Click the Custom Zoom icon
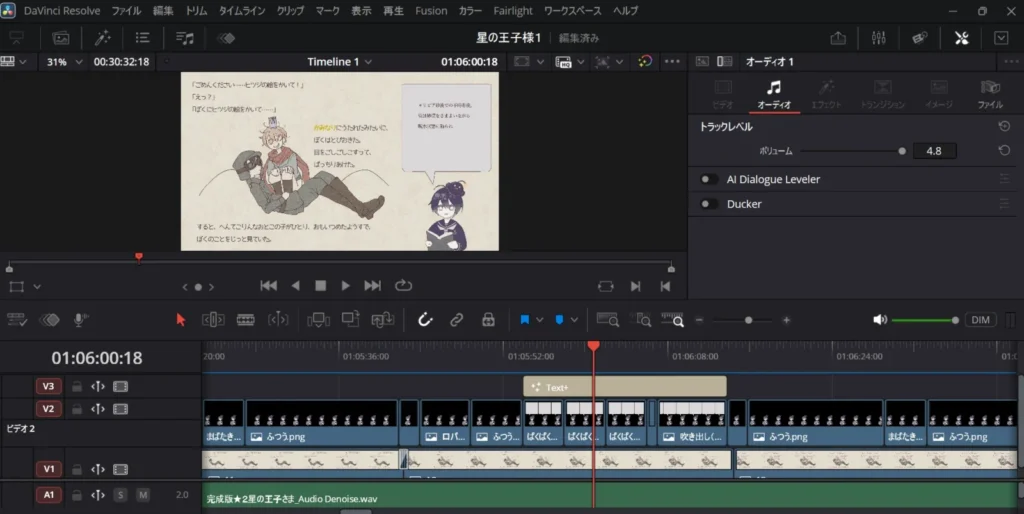The image size is (1024, 514). 672,319
